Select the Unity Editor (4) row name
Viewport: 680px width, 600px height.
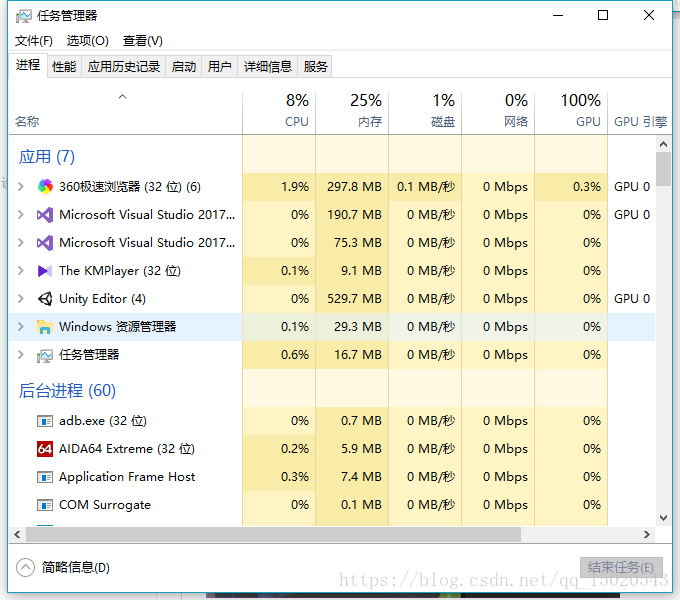tap(102, 299)
